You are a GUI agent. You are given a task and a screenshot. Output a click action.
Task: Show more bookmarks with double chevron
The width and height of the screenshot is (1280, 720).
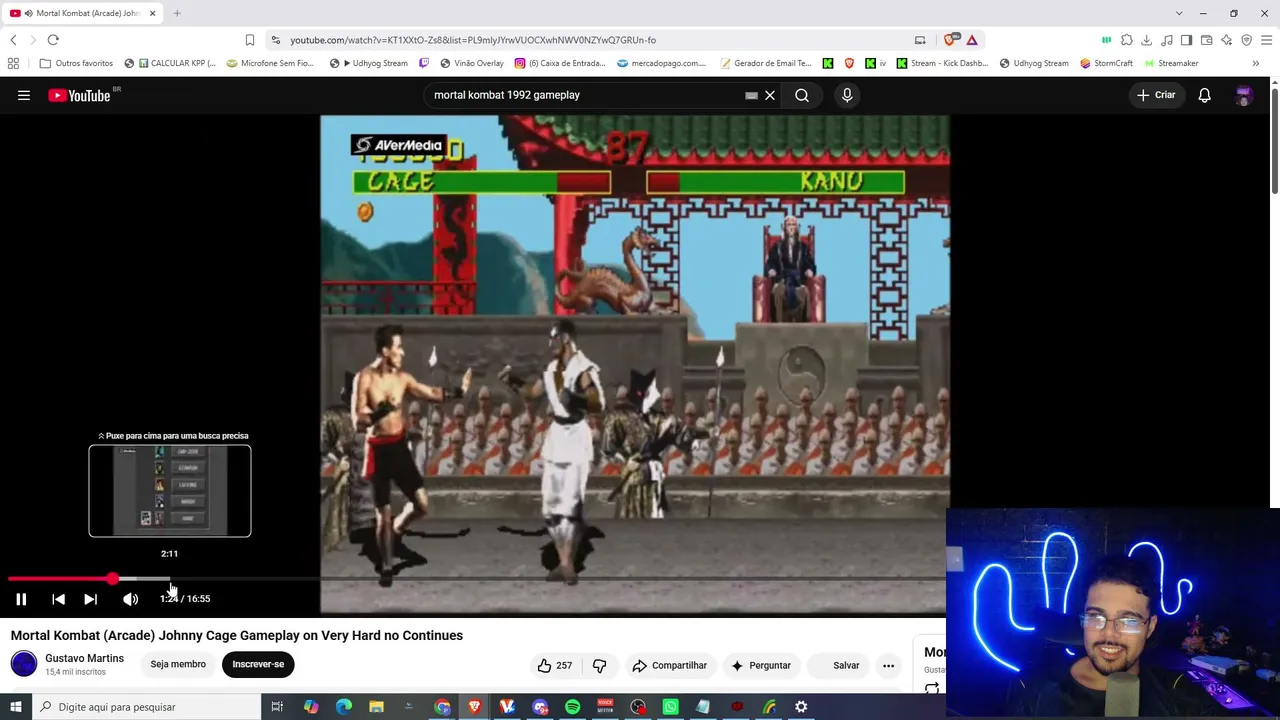pos(1255,63)
